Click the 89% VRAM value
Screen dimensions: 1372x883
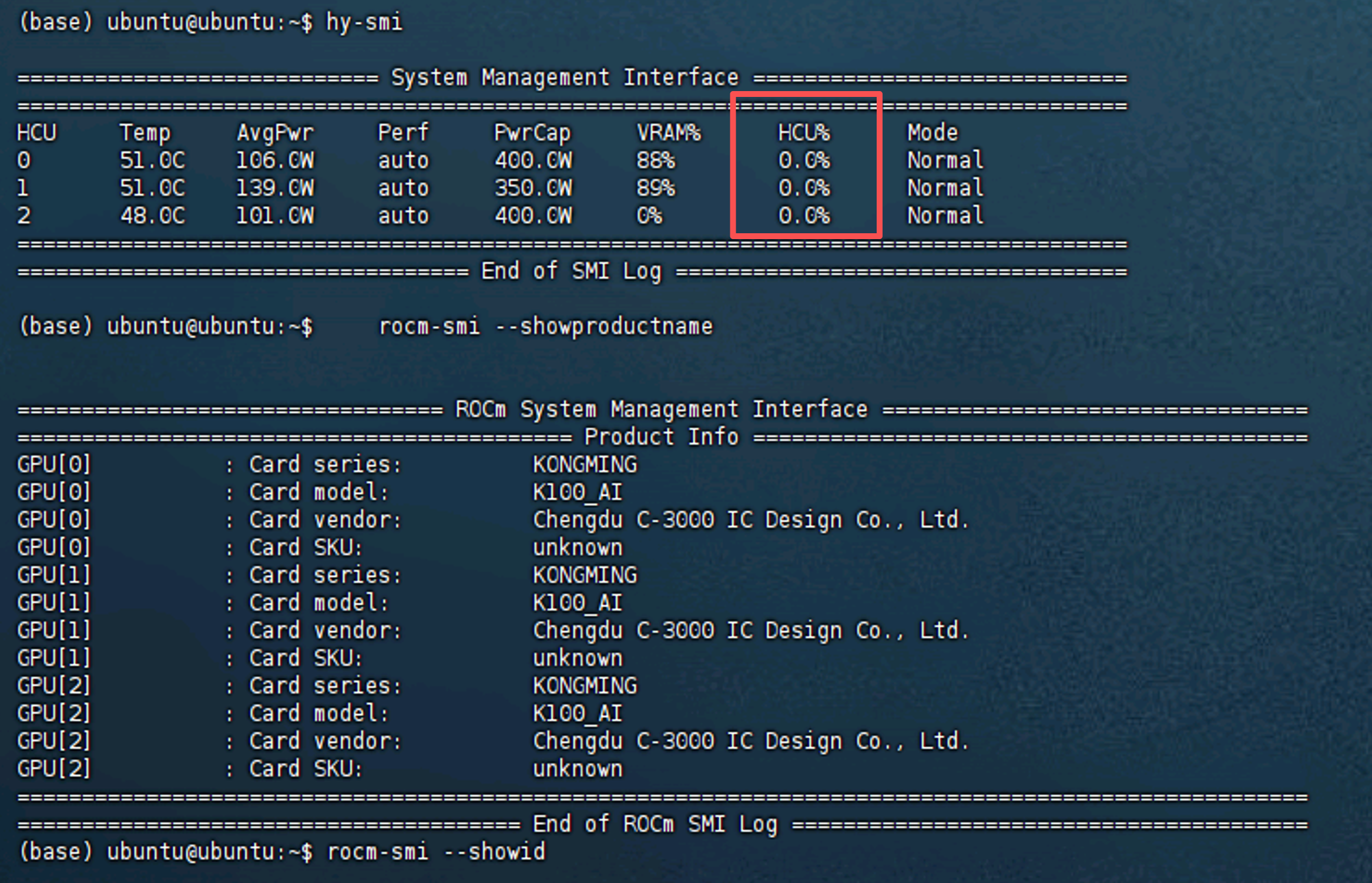(656, 188)
